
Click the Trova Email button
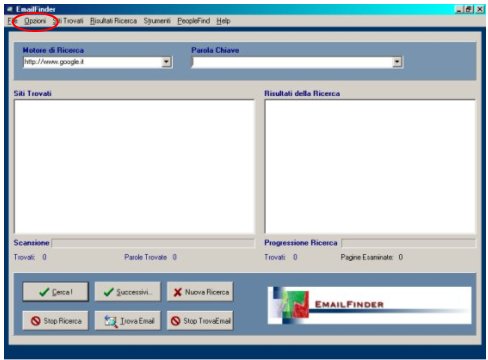pyautogui.click(x=127, y=321)
